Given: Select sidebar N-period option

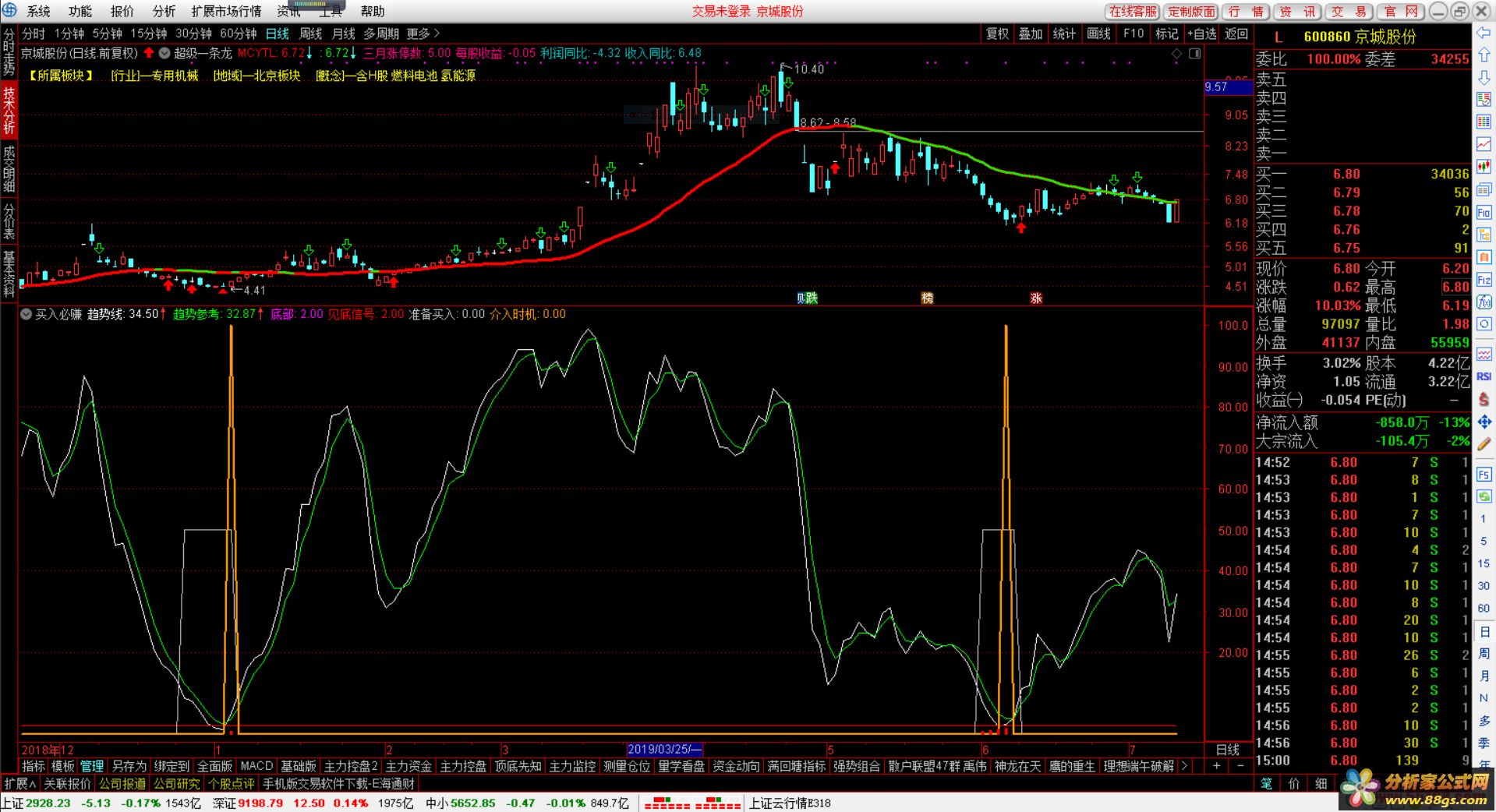Looking at the screenshot, I should pos(1484,698).
